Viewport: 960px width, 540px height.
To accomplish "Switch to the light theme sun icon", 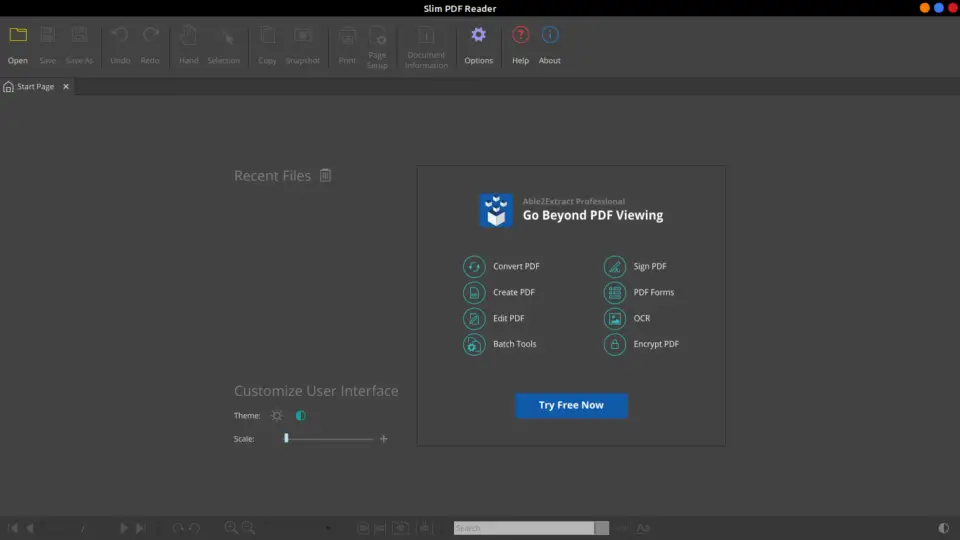I will click(277, 416).
